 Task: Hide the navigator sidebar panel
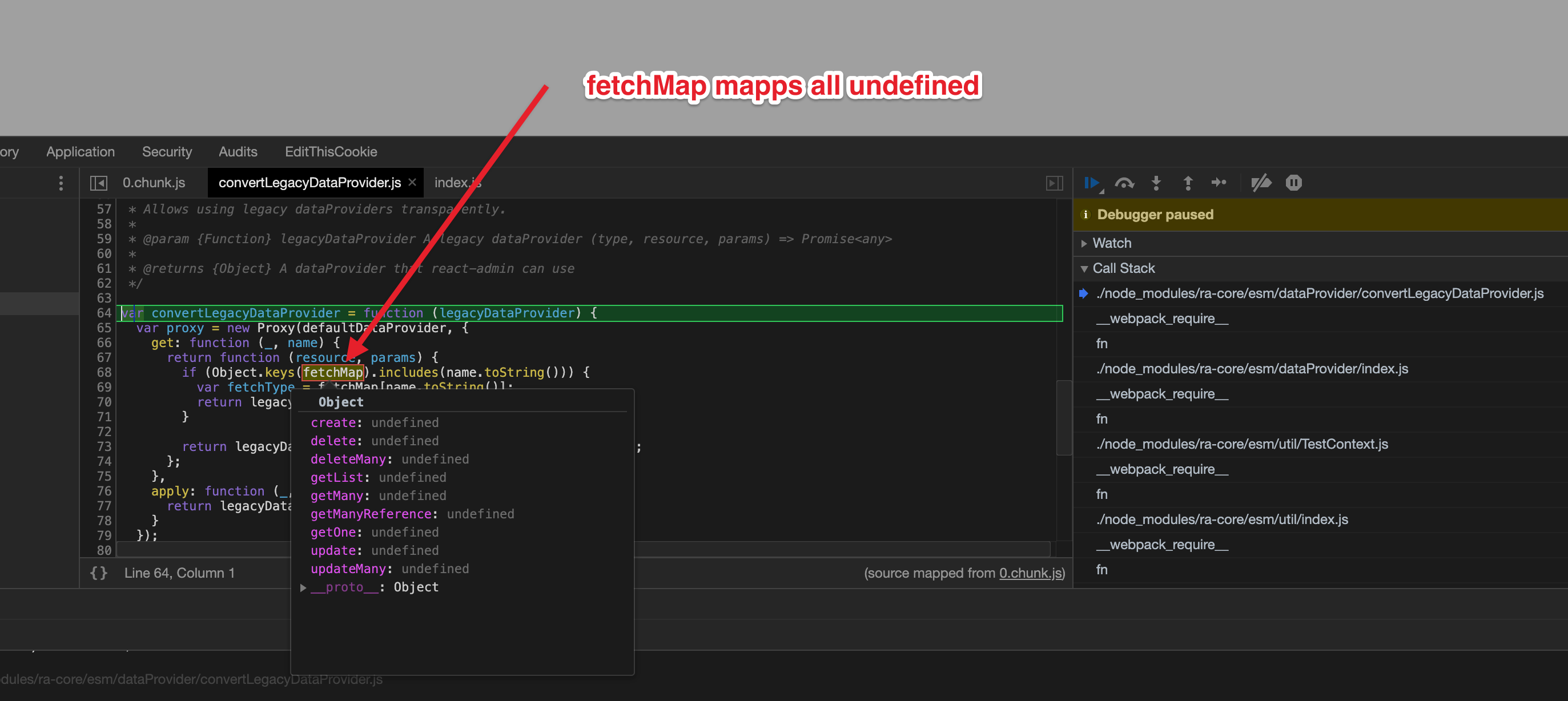[x=99, y=183]
